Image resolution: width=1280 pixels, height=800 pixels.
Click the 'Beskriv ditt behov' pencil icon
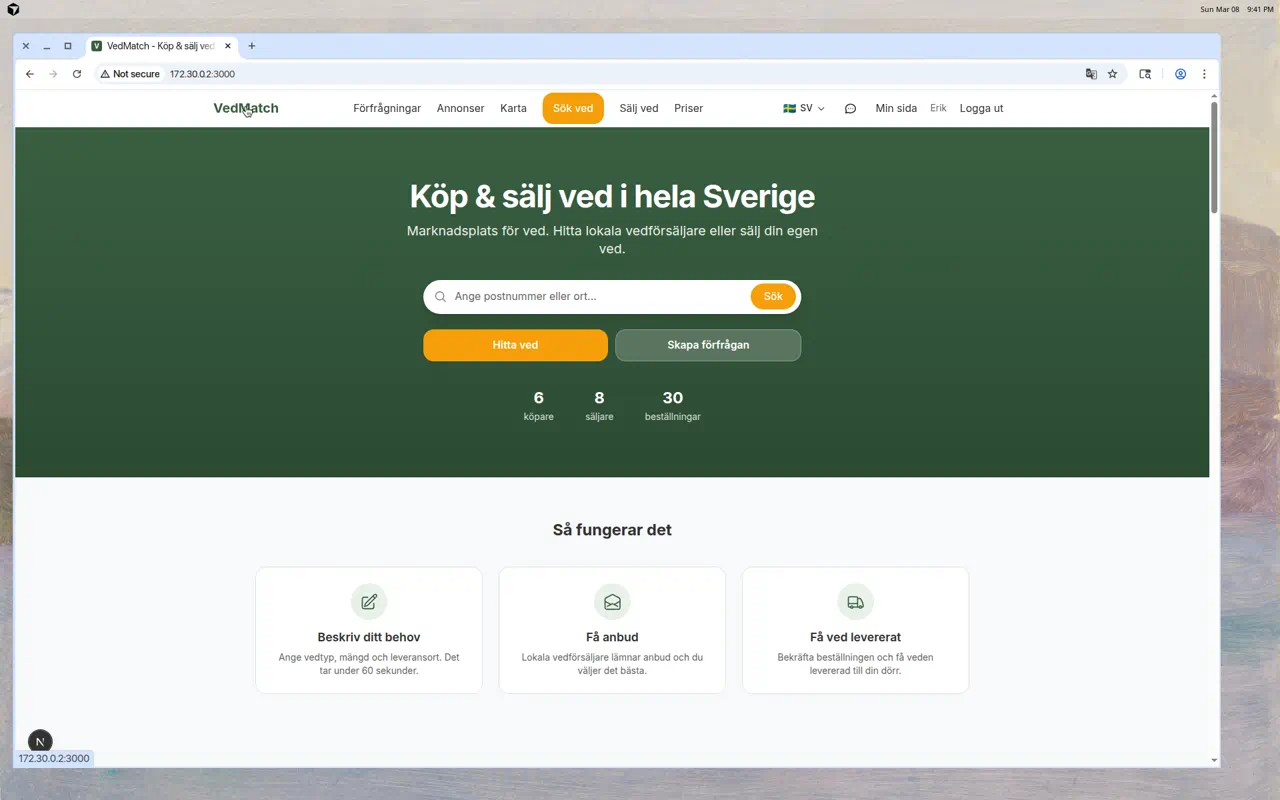tap(368, 601)
